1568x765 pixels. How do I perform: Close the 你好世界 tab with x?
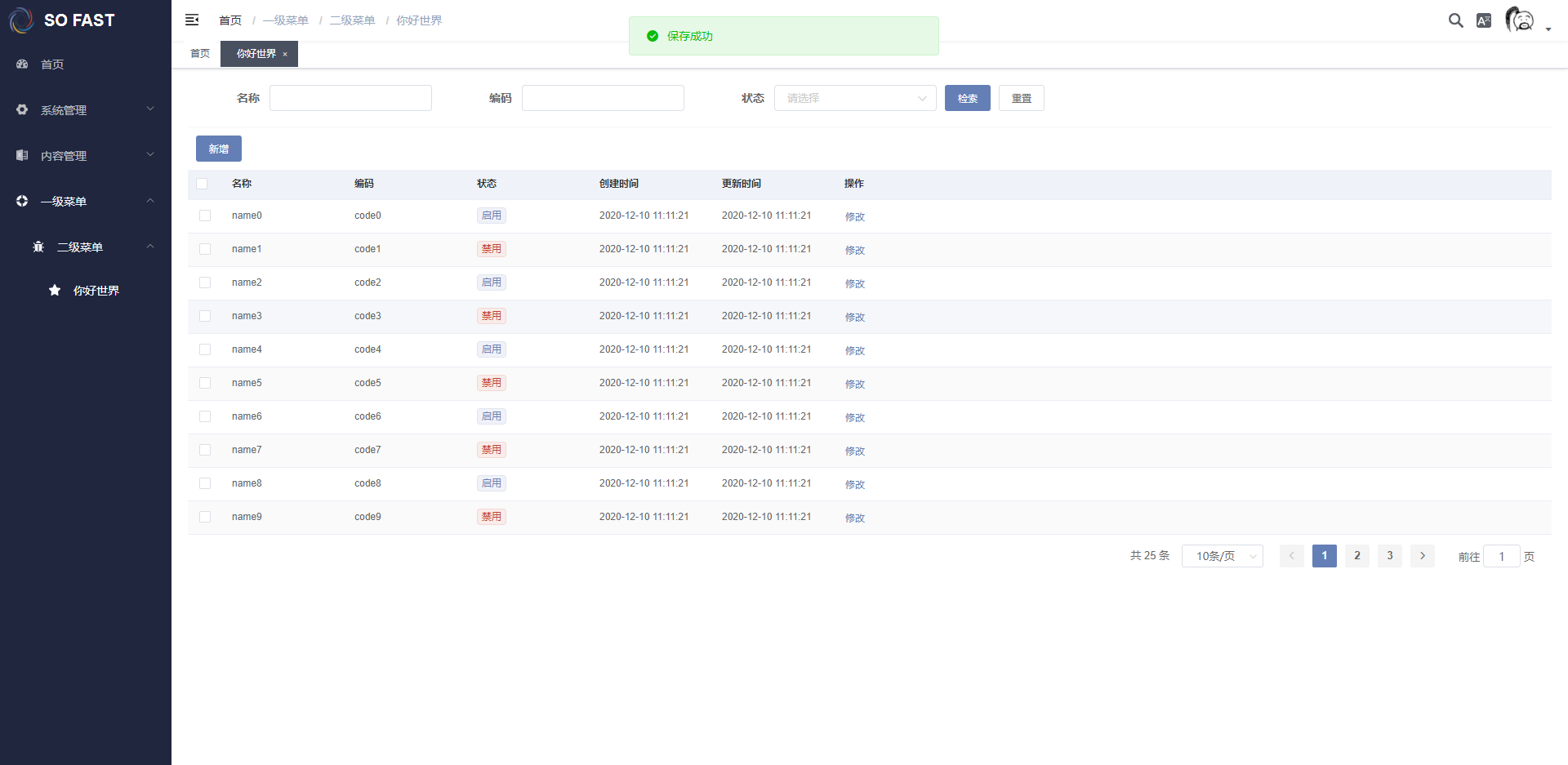click(x=285, y=54)
